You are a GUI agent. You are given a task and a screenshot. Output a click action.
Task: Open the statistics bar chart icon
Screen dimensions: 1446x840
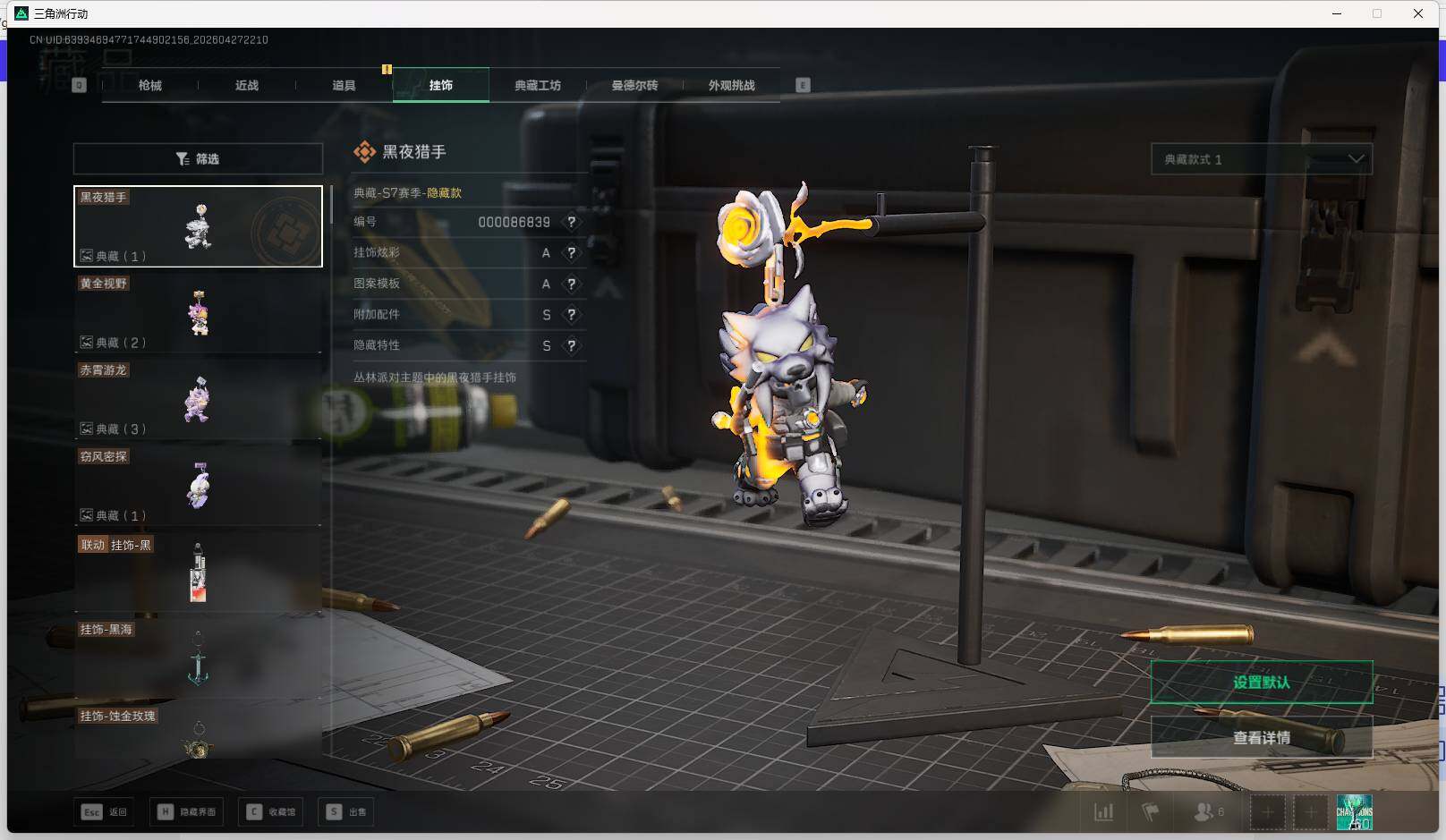1104,812
